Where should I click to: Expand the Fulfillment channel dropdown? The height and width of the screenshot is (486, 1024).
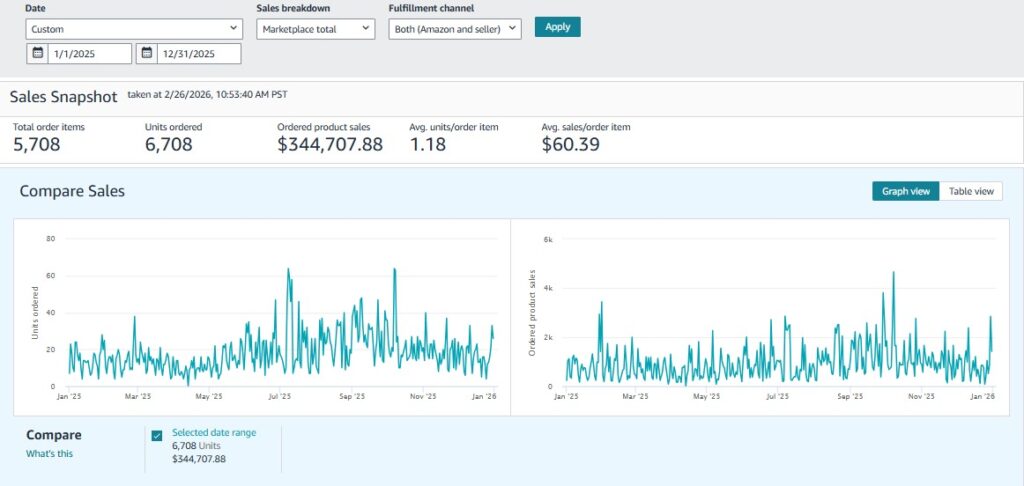[x=455, y=29]
